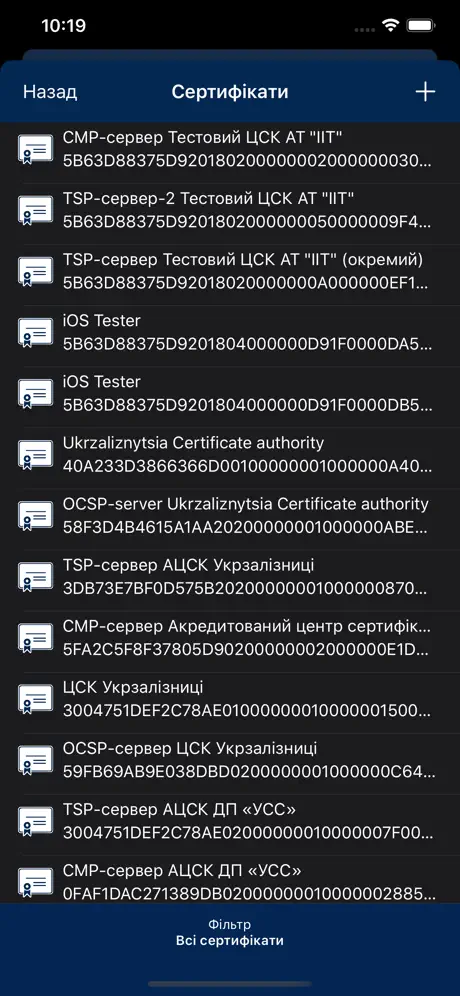Select CMP-сервер Акредитований центр сертифікації row
Screen dimensions: 460x996
(230, 638)
